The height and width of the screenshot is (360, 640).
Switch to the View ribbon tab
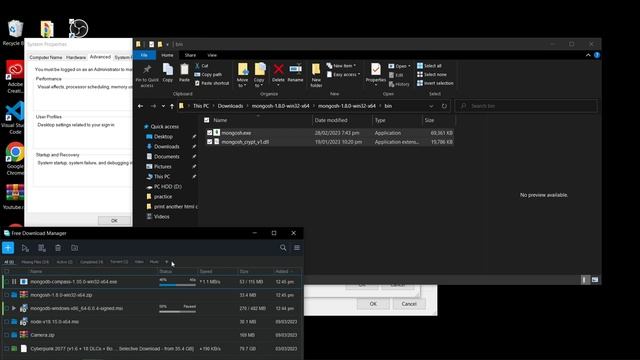tap(212, 55)
